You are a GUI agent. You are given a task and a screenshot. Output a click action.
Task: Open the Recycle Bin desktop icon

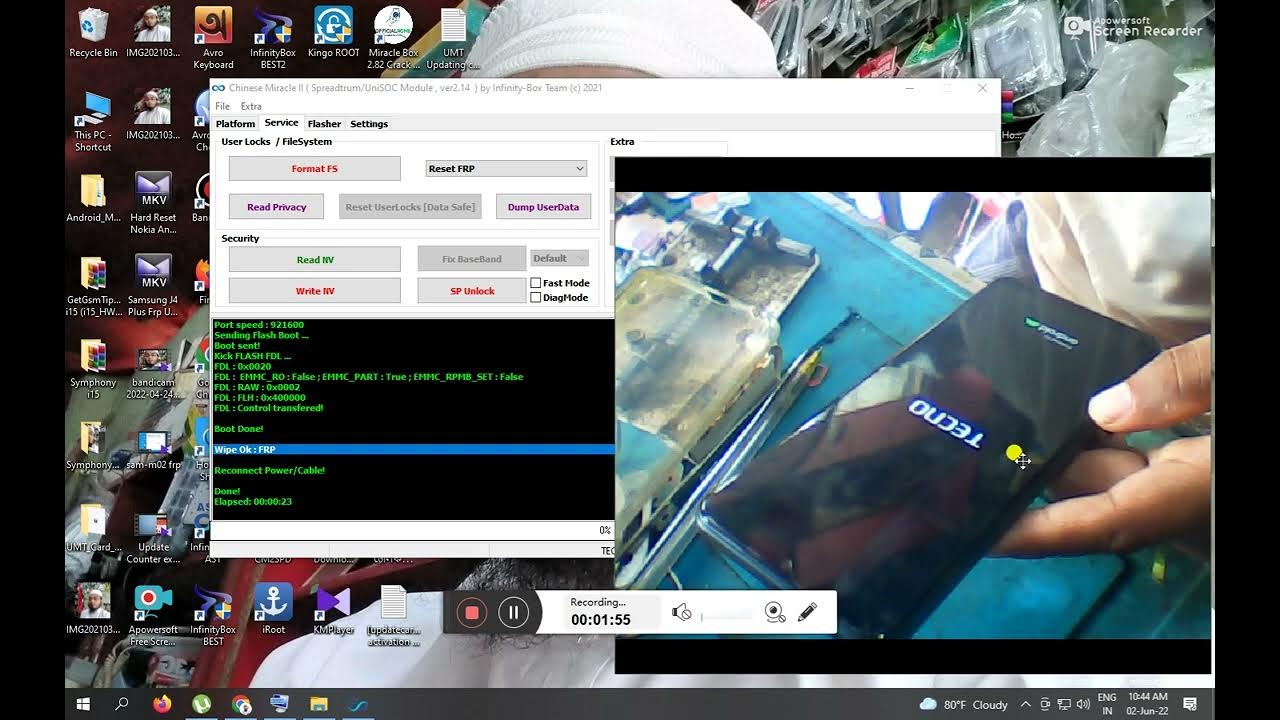tap(93, 33)
